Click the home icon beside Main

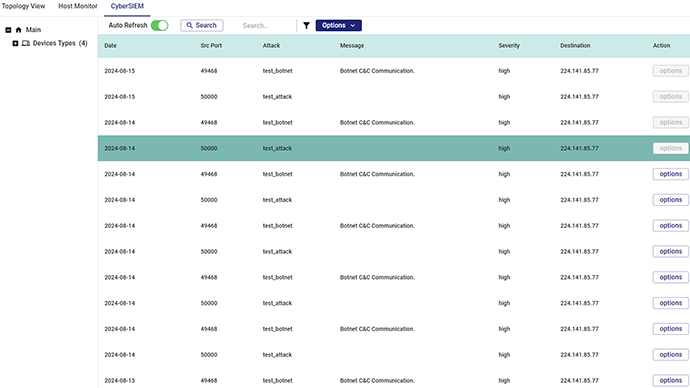18,30
